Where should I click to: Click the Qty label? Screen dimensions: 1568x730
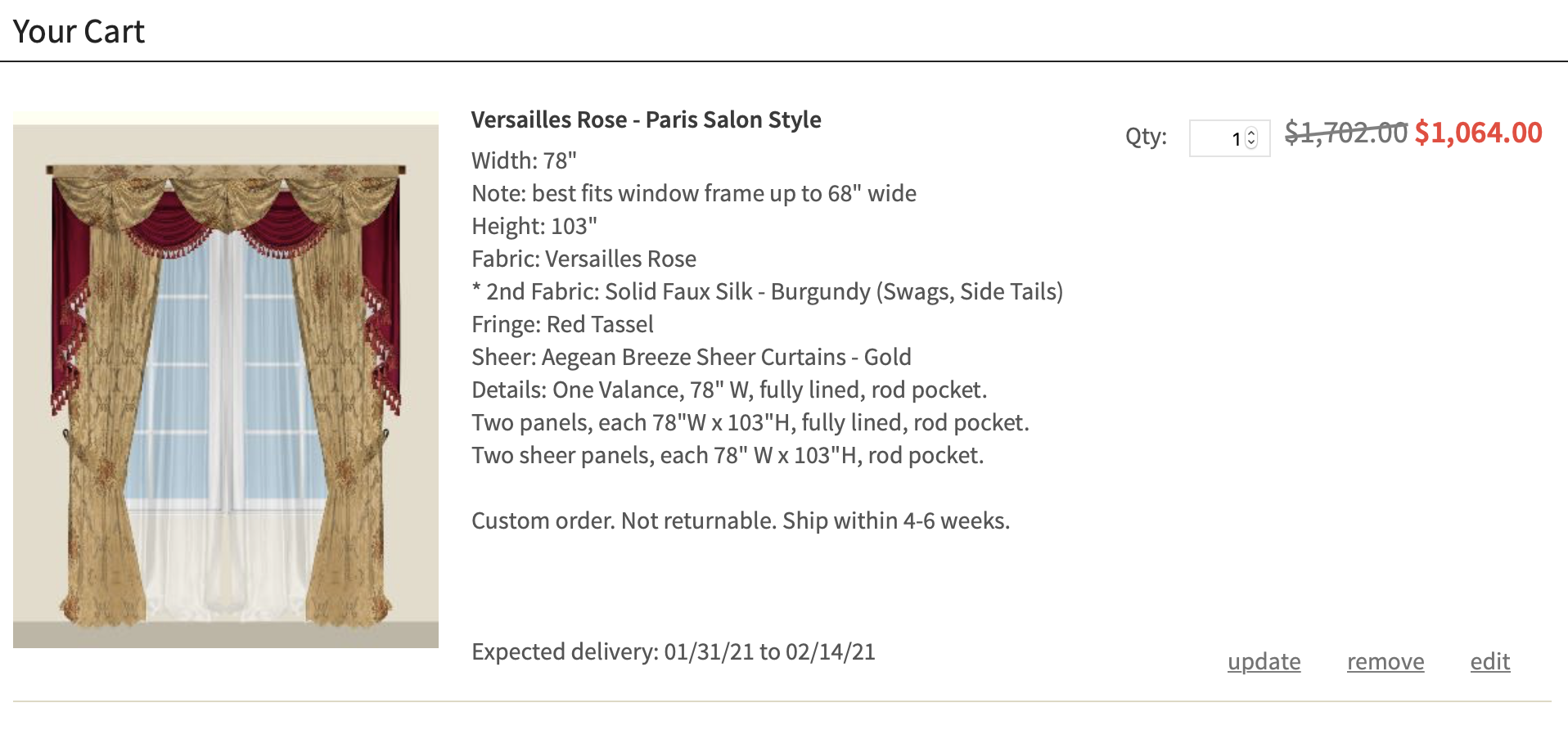[x=1146, y=136]
